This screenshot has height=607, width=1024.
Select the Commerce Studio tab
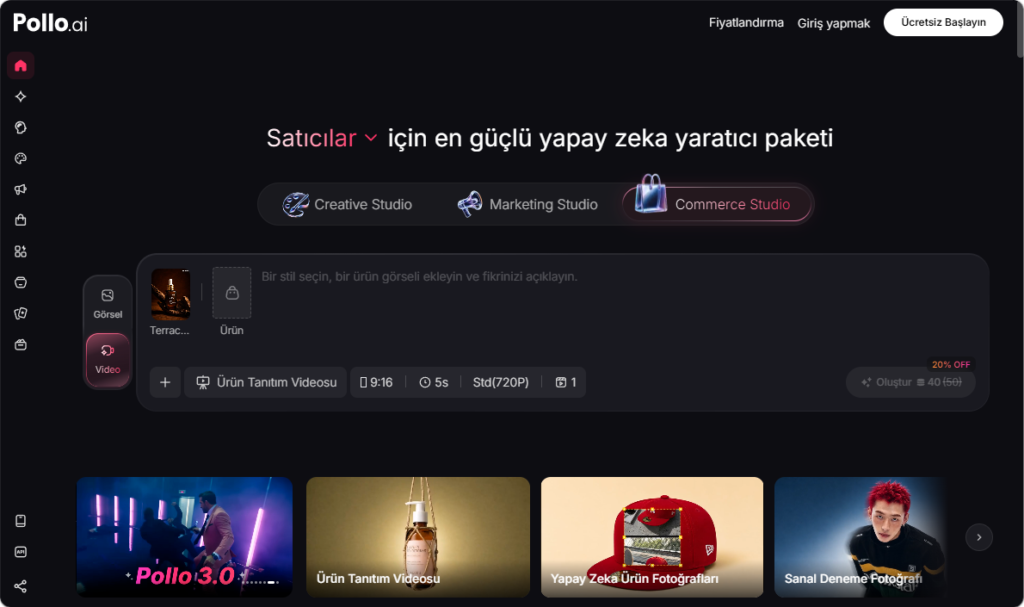tap(717, 205)
